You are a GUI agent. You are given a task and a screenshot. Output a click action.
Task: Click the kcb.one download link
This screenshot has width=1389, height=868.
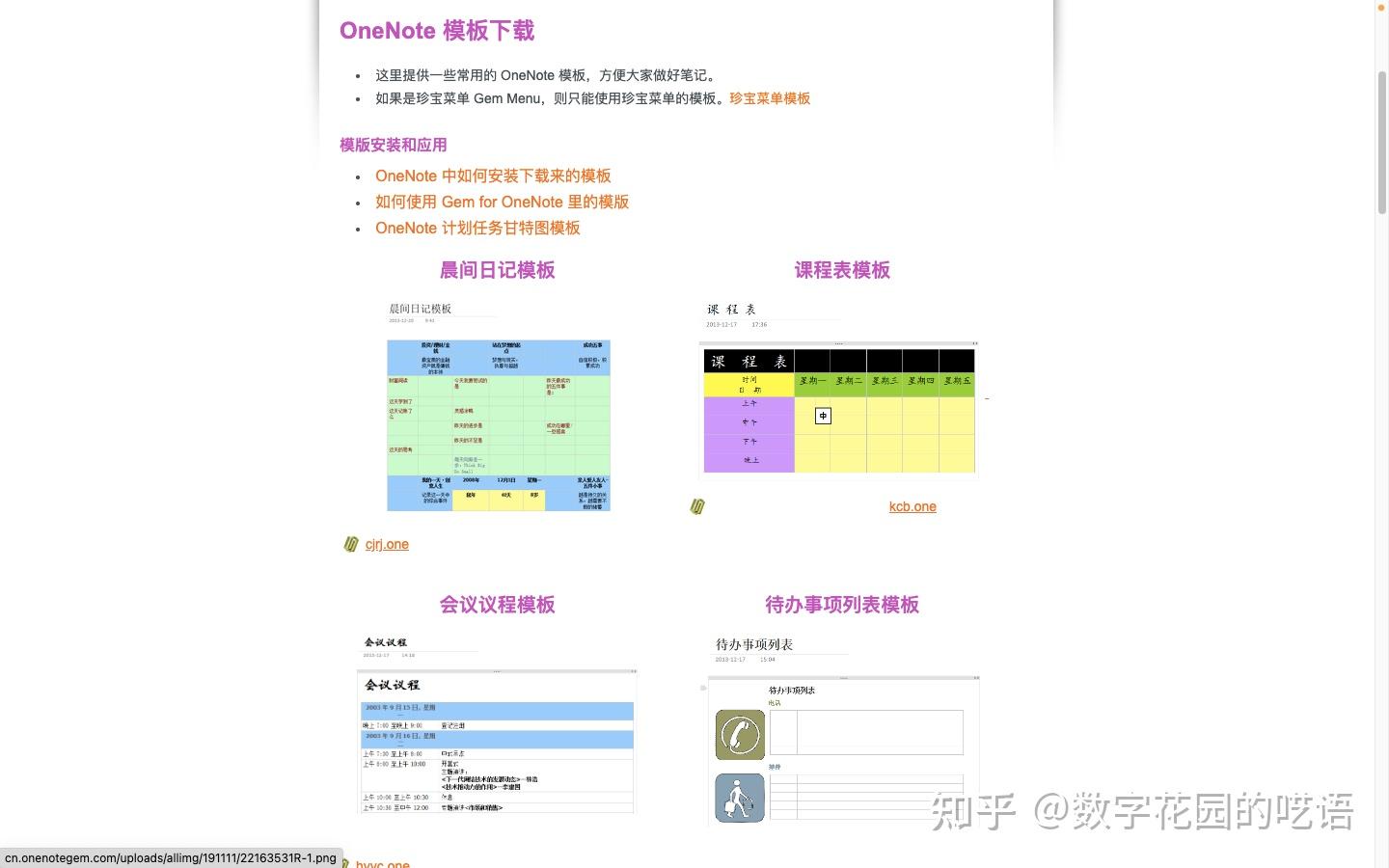912,506
